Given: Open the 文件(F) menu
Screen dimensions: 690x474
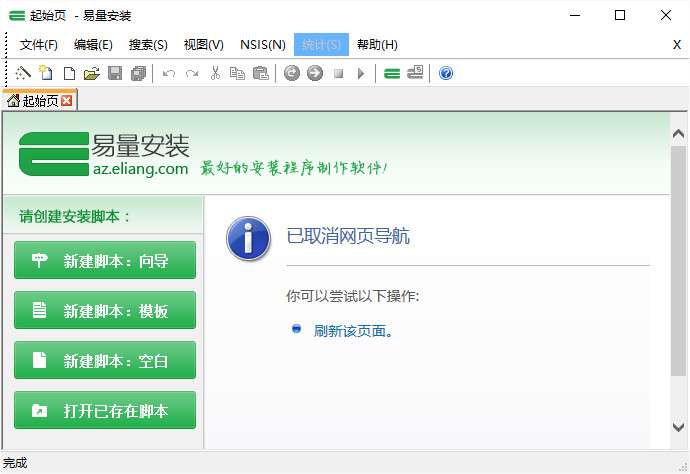Looking at the screenshot, I should tap(39, 44).
